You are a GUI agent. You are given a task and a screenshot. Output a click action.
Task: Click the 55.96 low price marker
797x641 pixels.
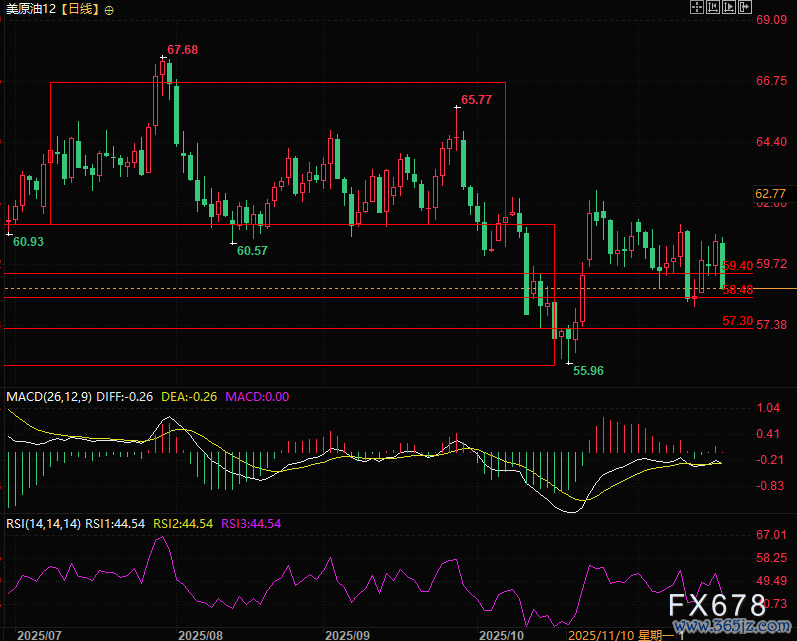click(x=587, y=370)
